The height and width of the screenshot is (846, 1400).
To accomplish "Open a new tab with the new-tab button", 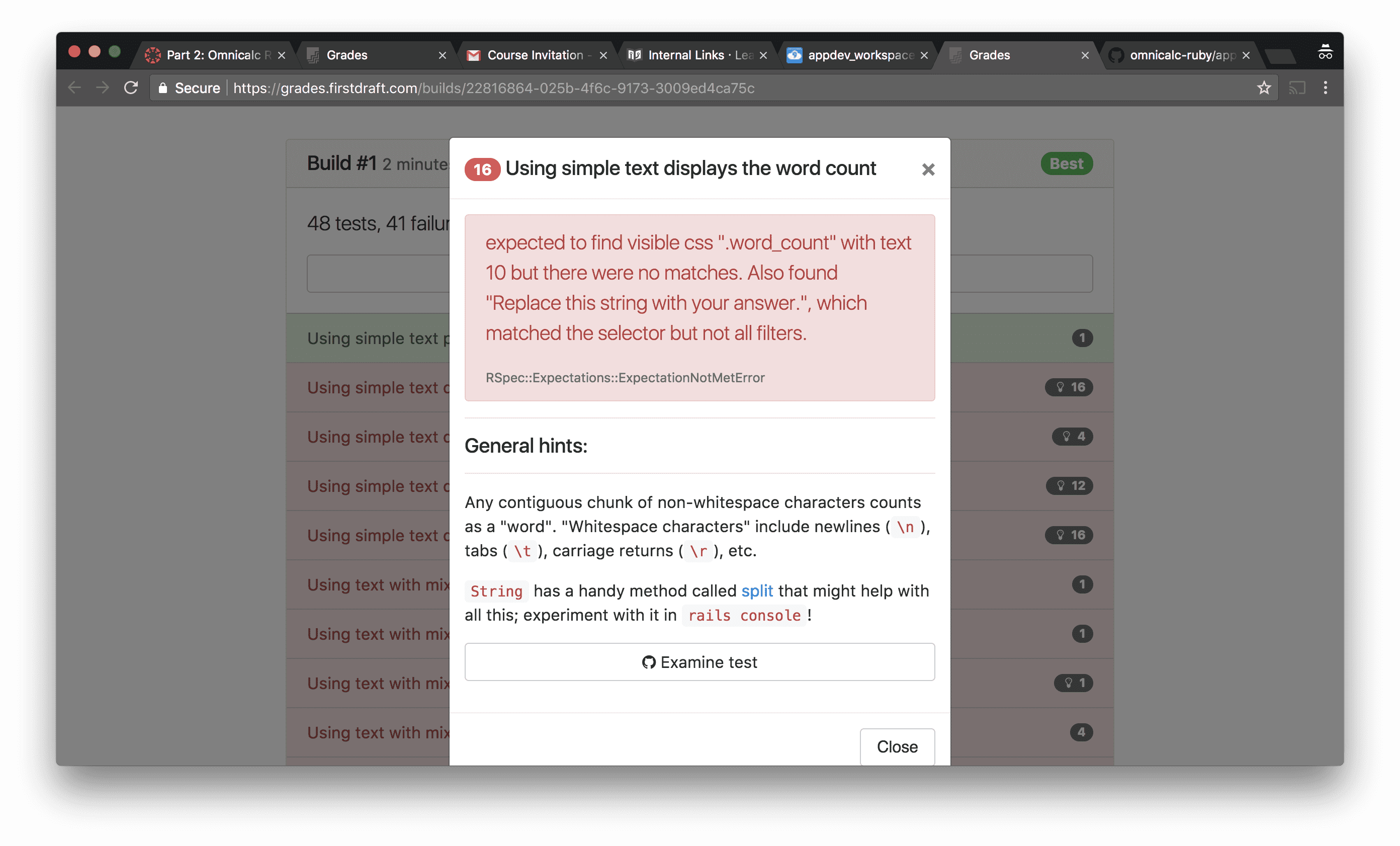I will click(1281, 56).
